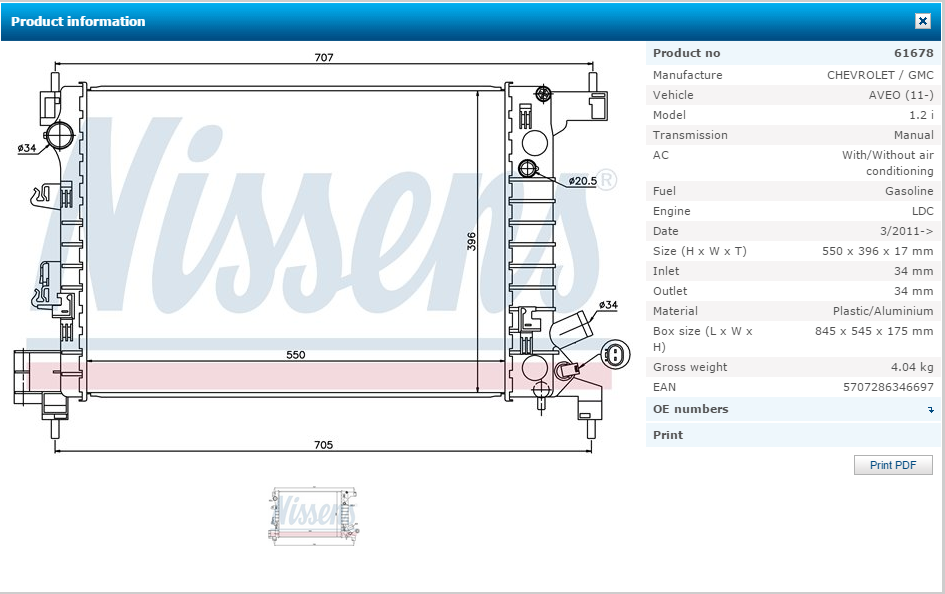Click the AC value With/Without air conditioning

[888, 163]
